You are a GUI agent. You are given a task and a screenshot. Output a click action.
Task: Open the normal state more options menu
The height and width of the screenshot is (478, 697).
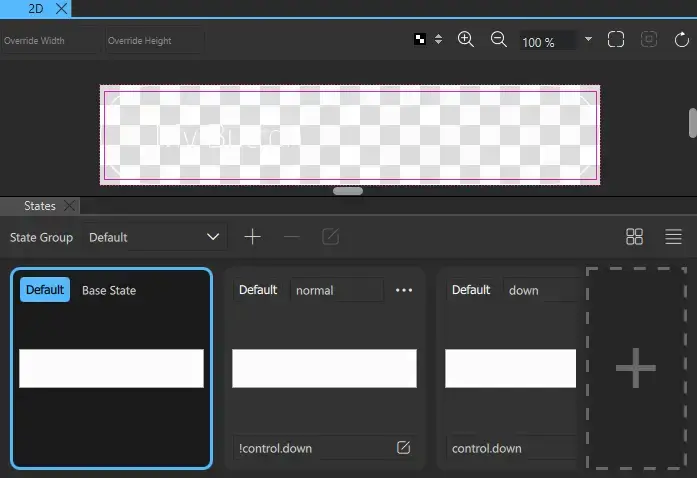click(404, 290)
